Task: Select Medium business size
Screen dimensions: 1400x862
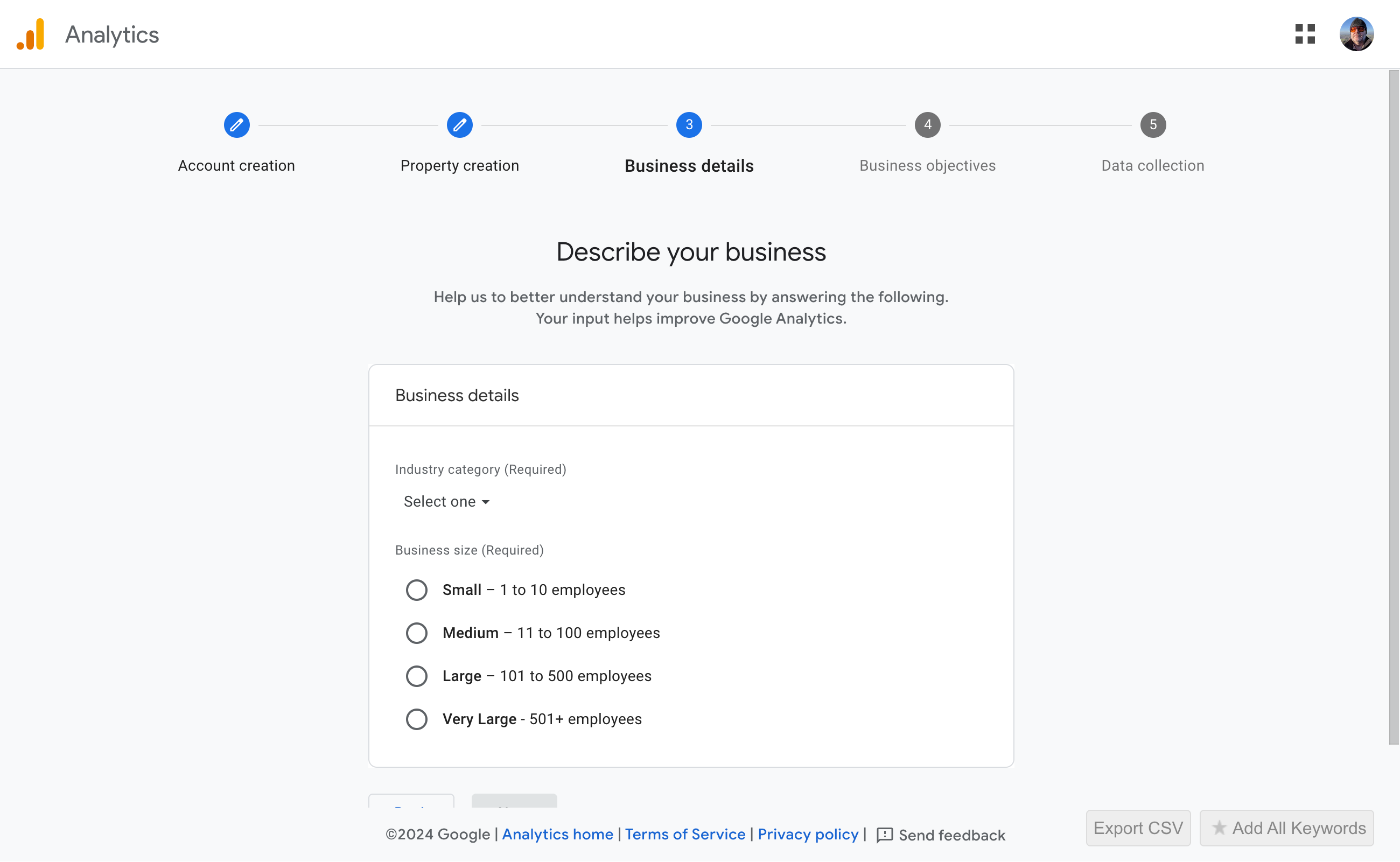Action: [x=417, y=633]
